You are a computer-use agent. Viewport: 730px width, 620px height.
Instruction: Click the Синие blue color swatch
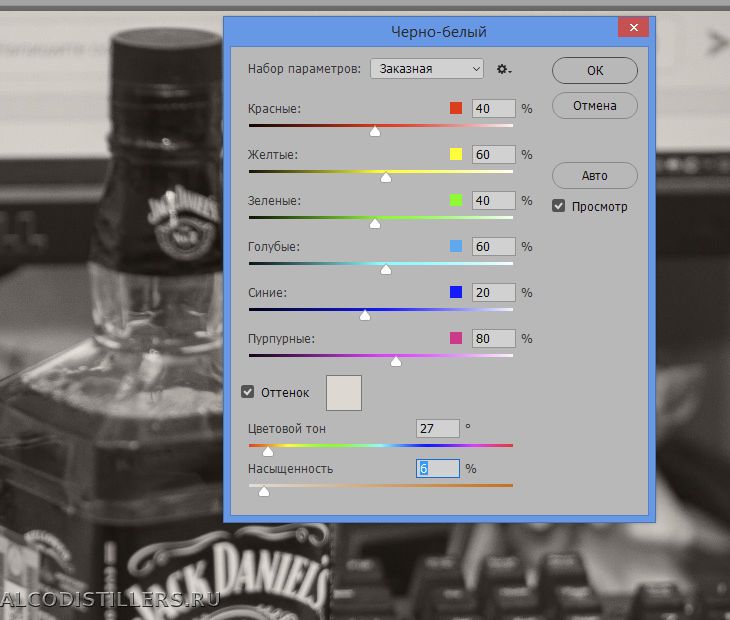tap(456, 292)
